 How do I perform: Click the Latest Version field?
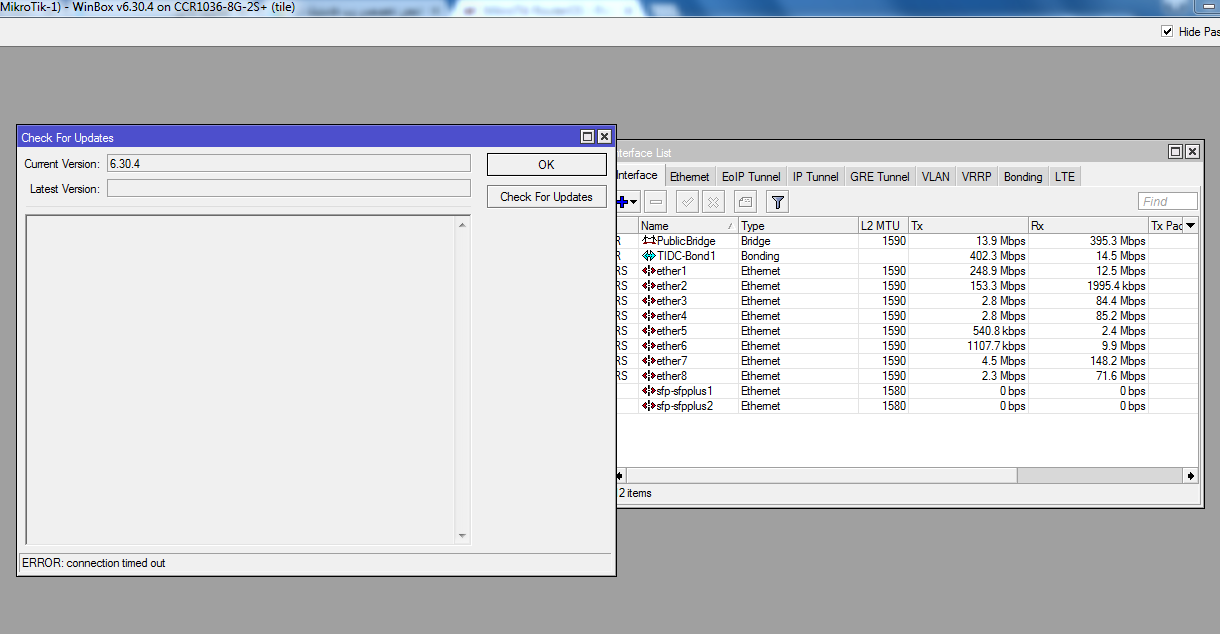coord(288,188)
